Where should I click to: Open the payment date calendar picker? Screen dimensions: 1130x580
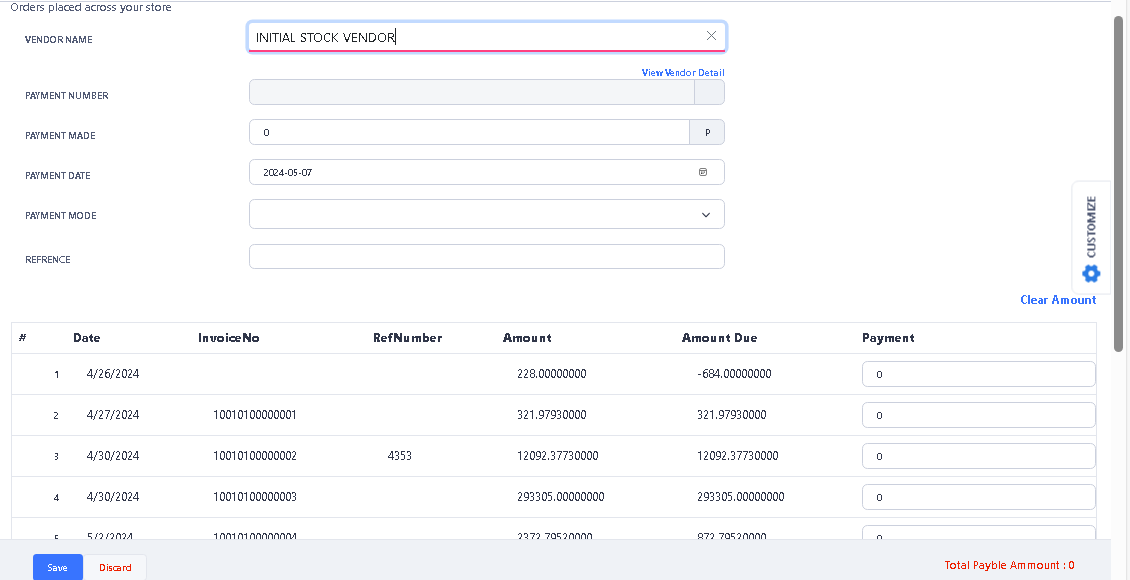click(x=702, y=172)
